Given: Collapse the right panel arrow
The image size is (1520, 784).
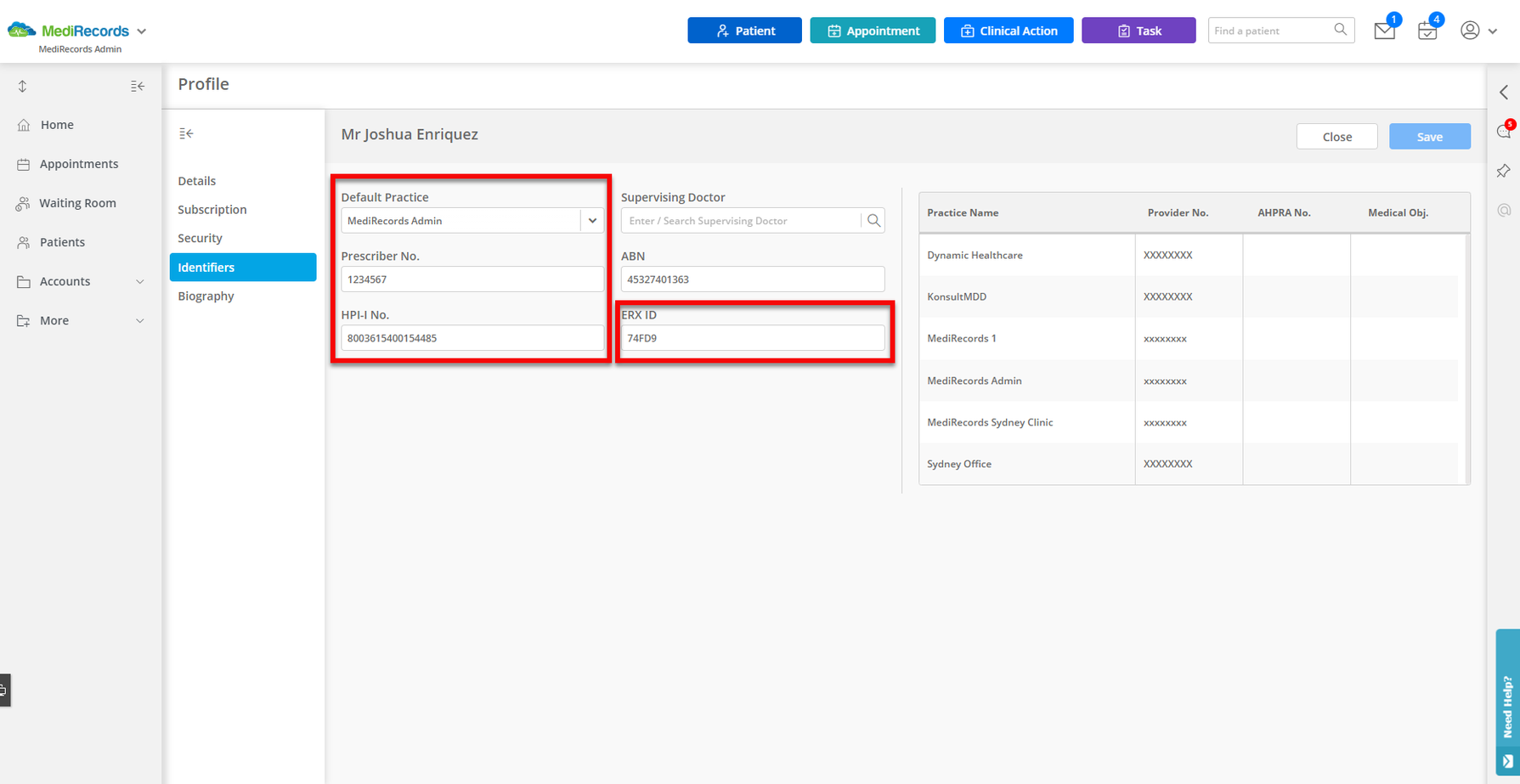Looking at the screenshot, I should (x=1504, y=92).
